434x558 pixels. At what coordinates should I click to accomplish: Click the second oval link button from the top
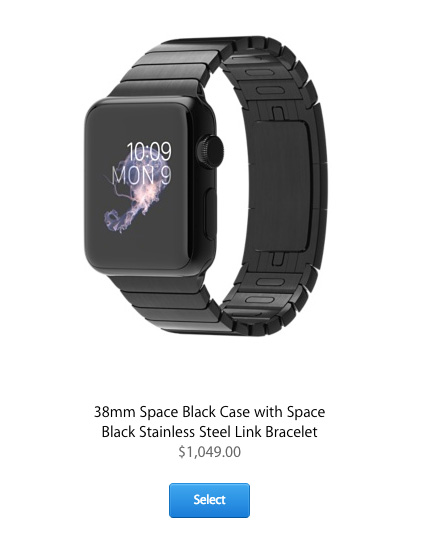pos(270,90)
